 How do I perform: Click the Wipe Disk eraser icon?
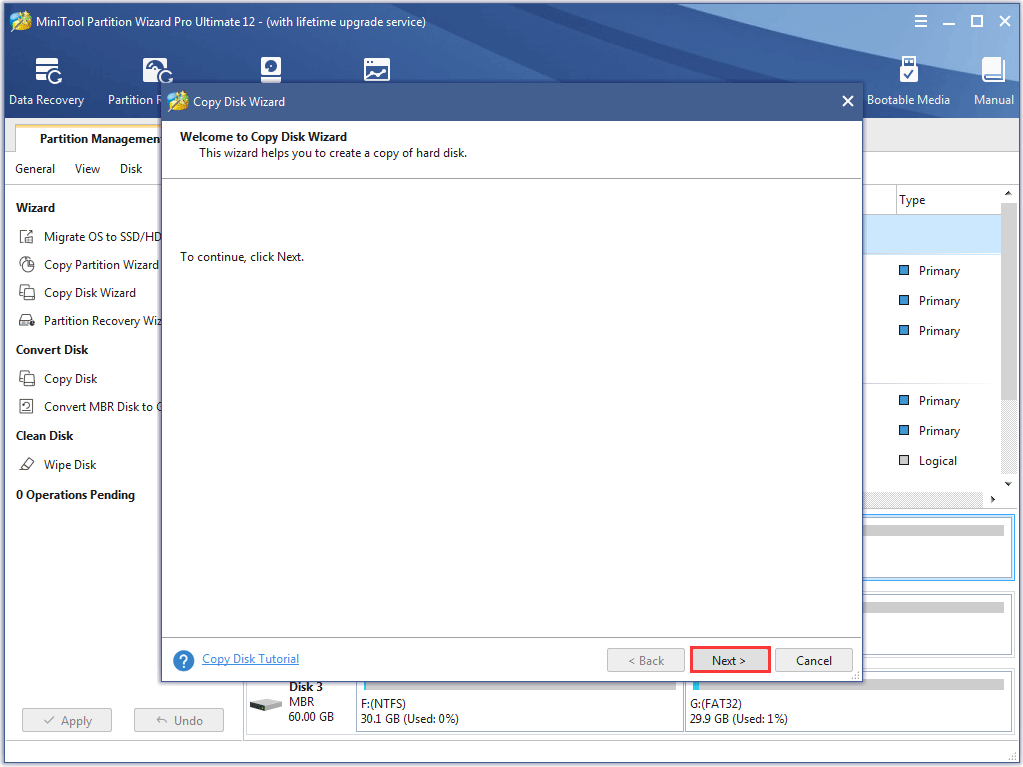26,464
